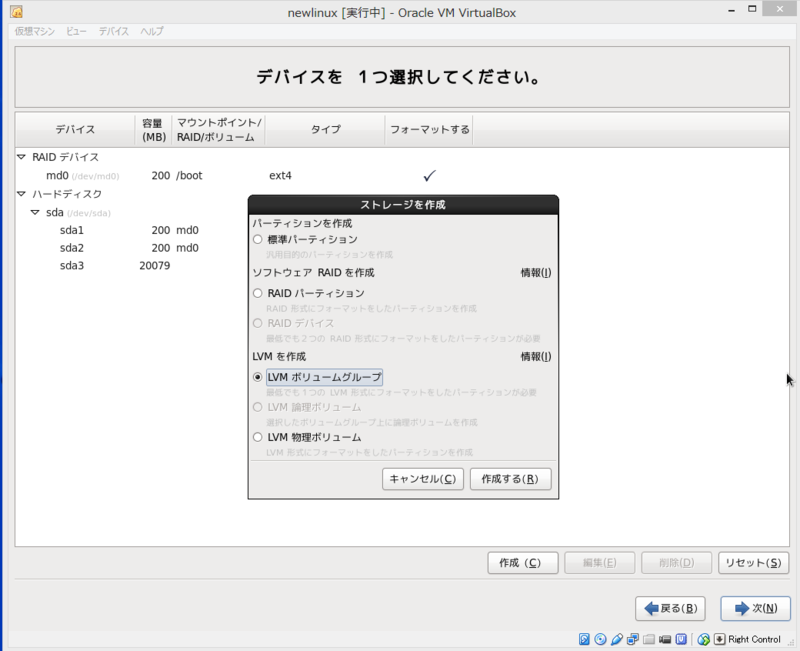Screen dimensions: 800x651
Task: Click the Right Control host key label
Action: pos(754,639)
